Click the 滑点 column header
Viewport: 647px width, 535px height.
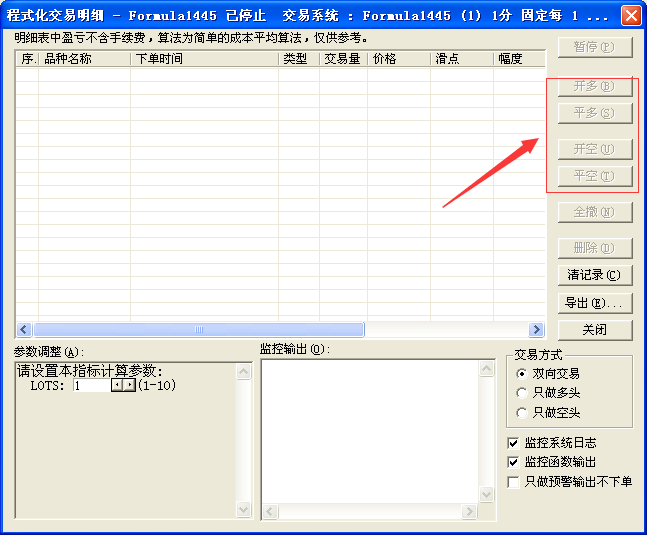click(x=462, y=59)
